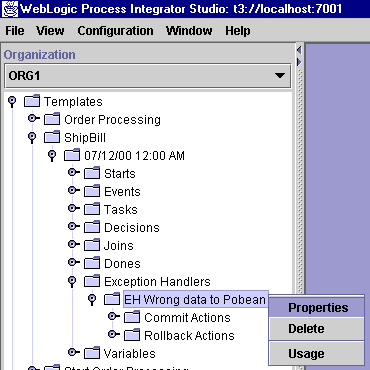
Task: Collapse the Templates tree node
Action: click(x=12, y=101)
